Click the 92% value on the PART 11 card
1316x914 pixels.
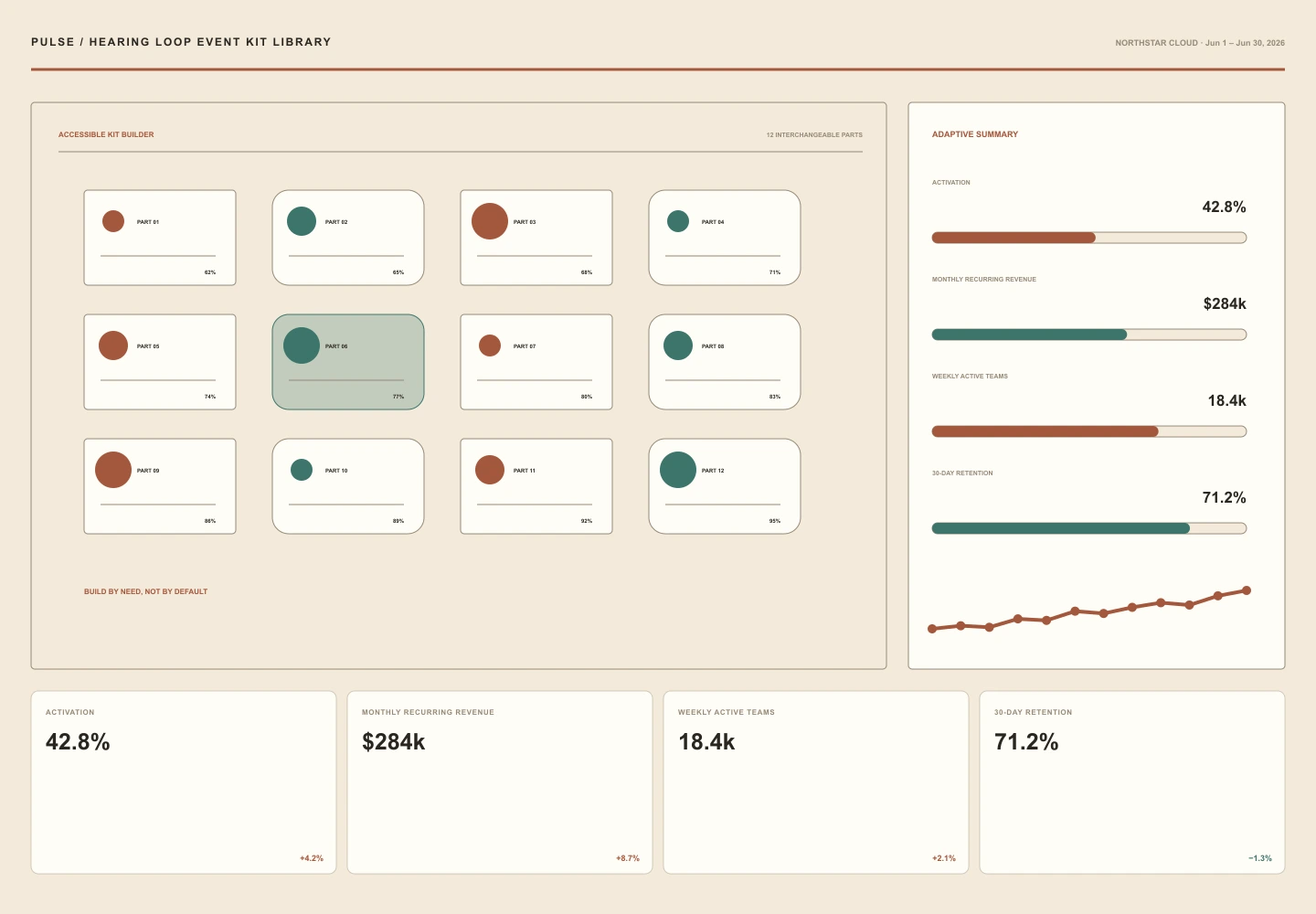click(587, 521)
